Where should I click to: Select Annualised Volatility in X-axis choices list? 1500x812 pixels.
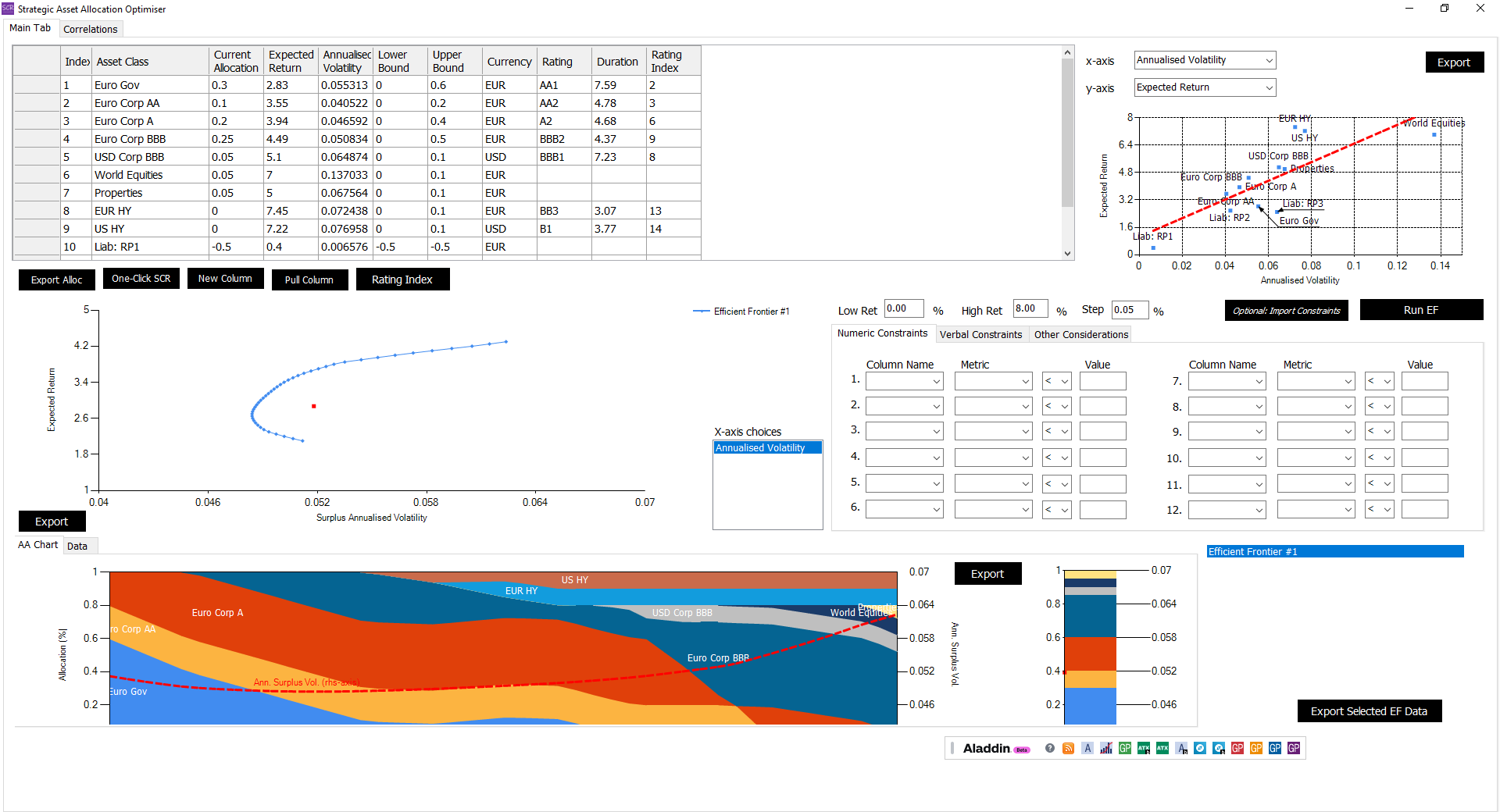click(766, 447)
